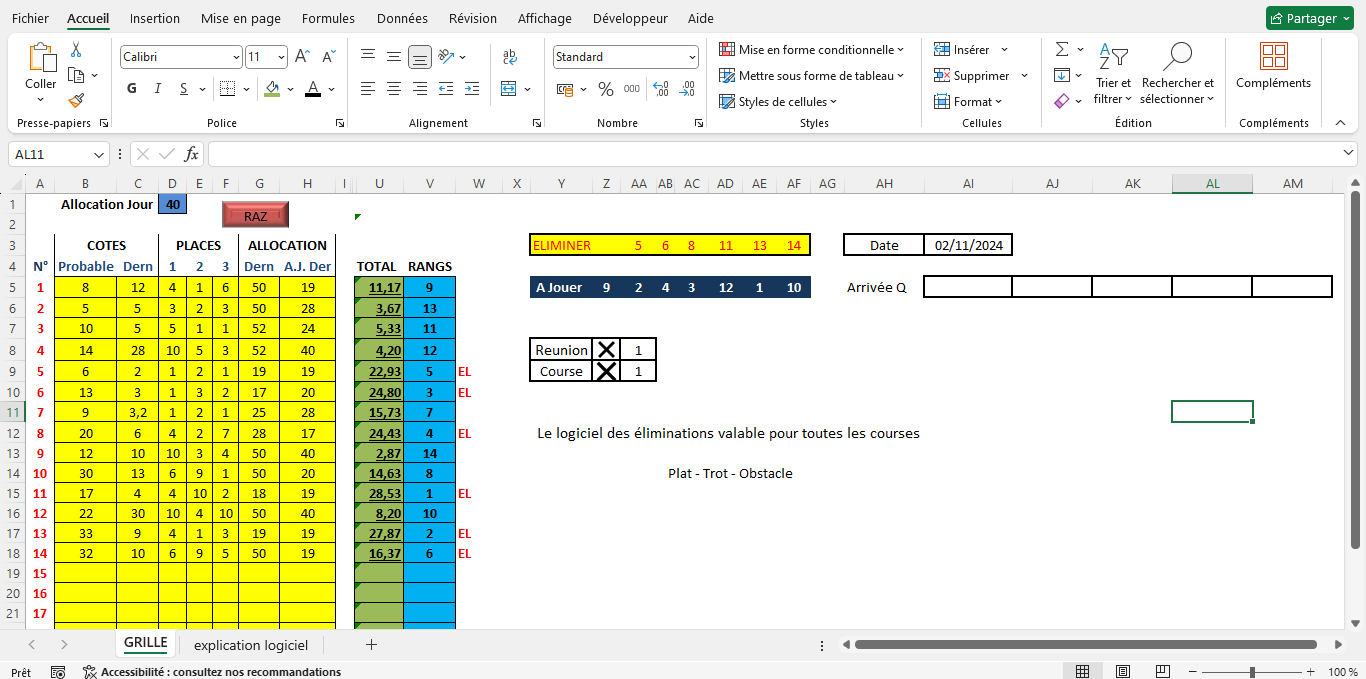Image resolution: width=1366 pixels, height=679 pixels.
Task: Apply percent style format
Action: pos(606,89)
